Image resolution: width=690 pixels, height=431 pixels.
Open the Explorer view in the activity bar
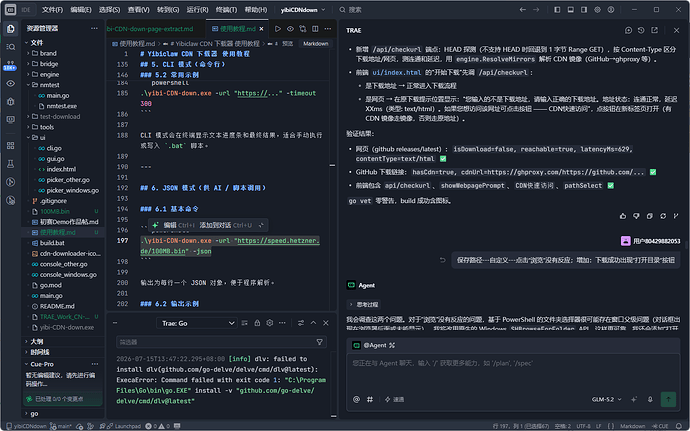11,29
